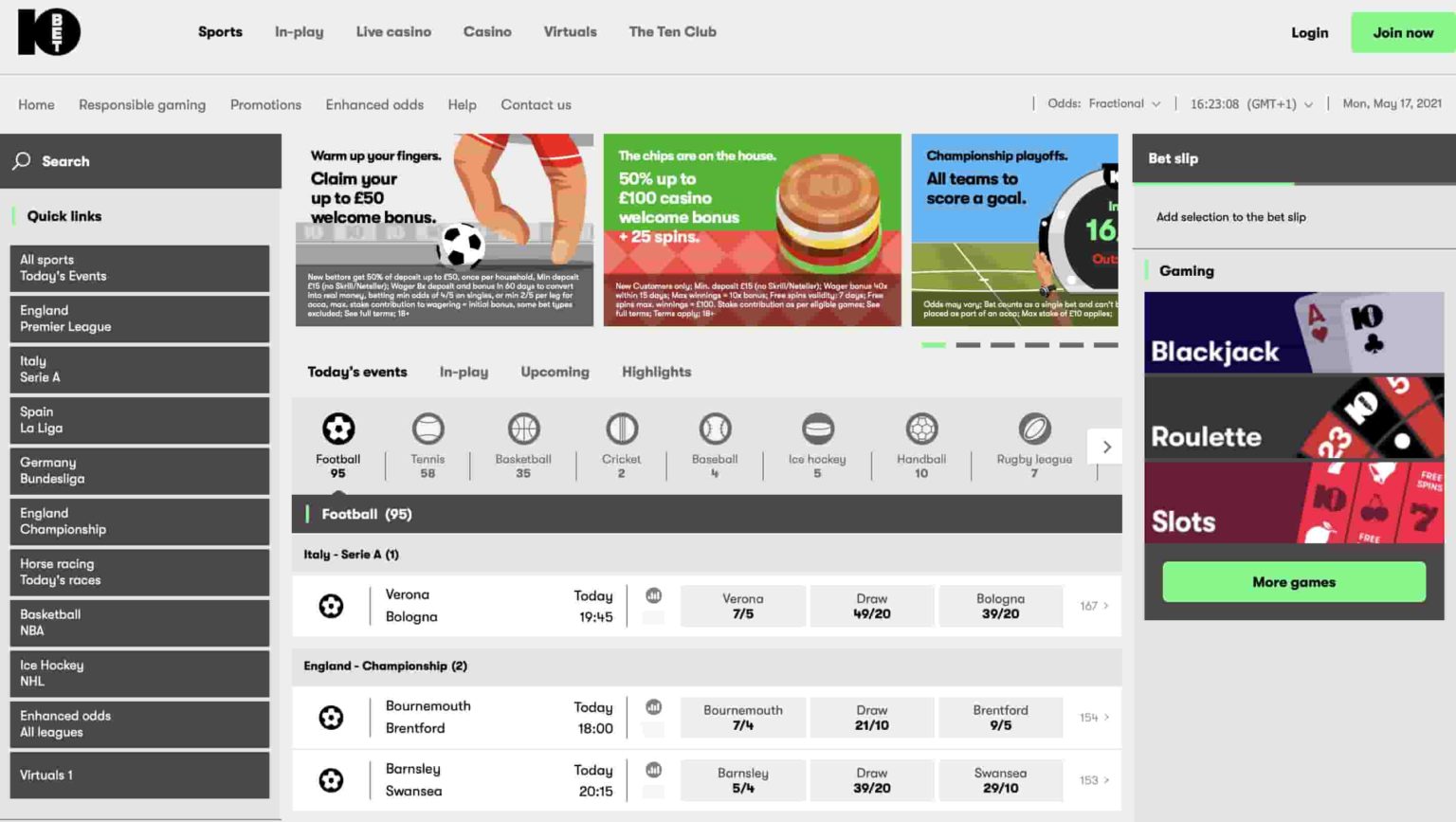Open England Premier League quick link
1456x822 pixels.
(139, 319)
